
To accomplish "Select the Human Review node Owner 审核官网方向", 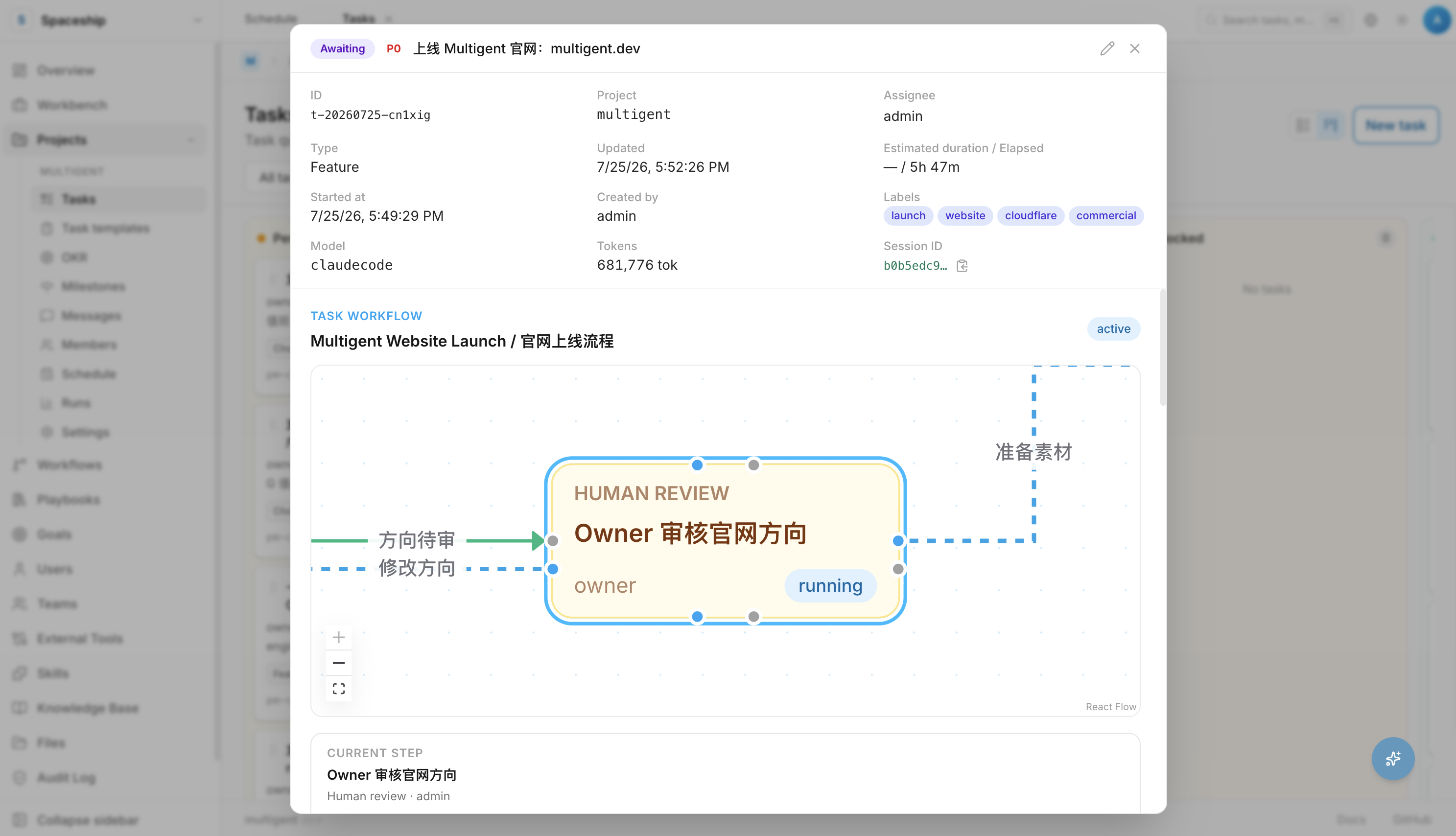I will tap(725, 540).
